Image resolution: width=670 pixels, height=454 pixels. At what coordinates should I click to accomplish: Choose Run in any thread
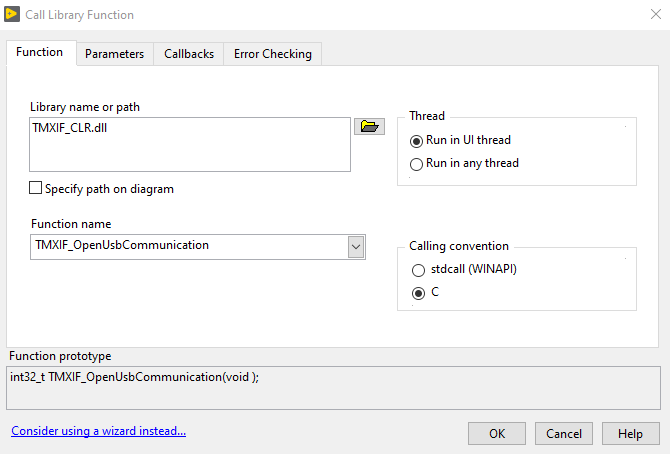click(x=417, y=164)
